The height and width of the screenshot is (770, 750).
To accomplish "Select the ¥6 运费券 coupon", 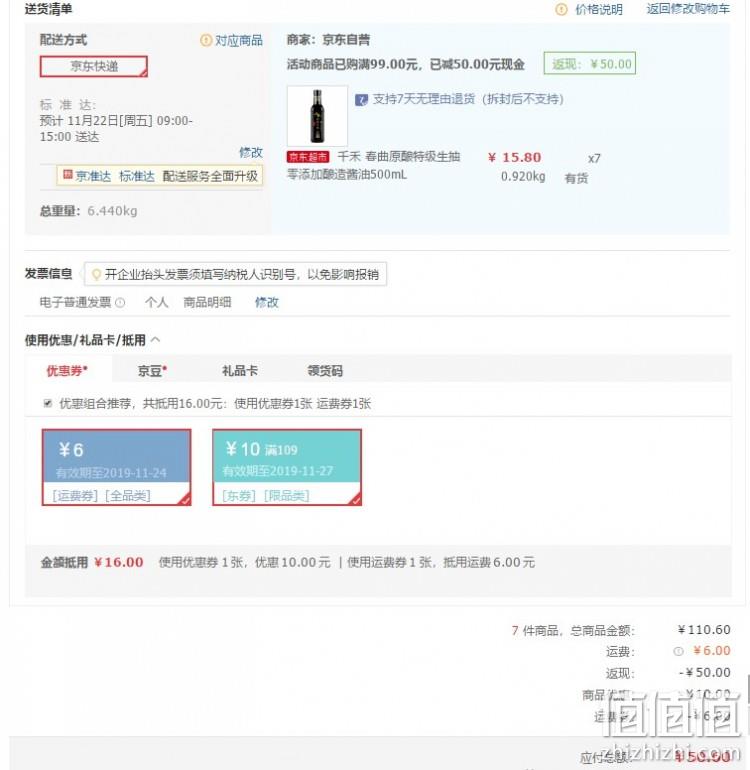I will point(116,468).
